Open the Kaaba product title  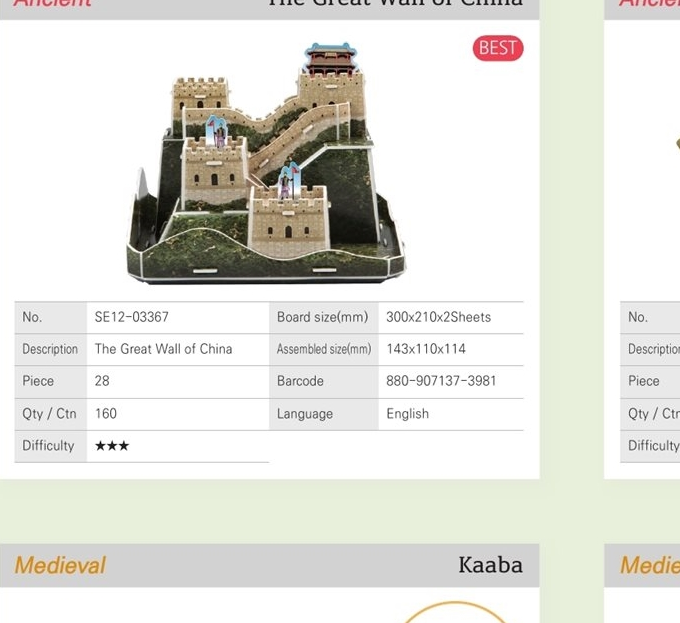490,565
